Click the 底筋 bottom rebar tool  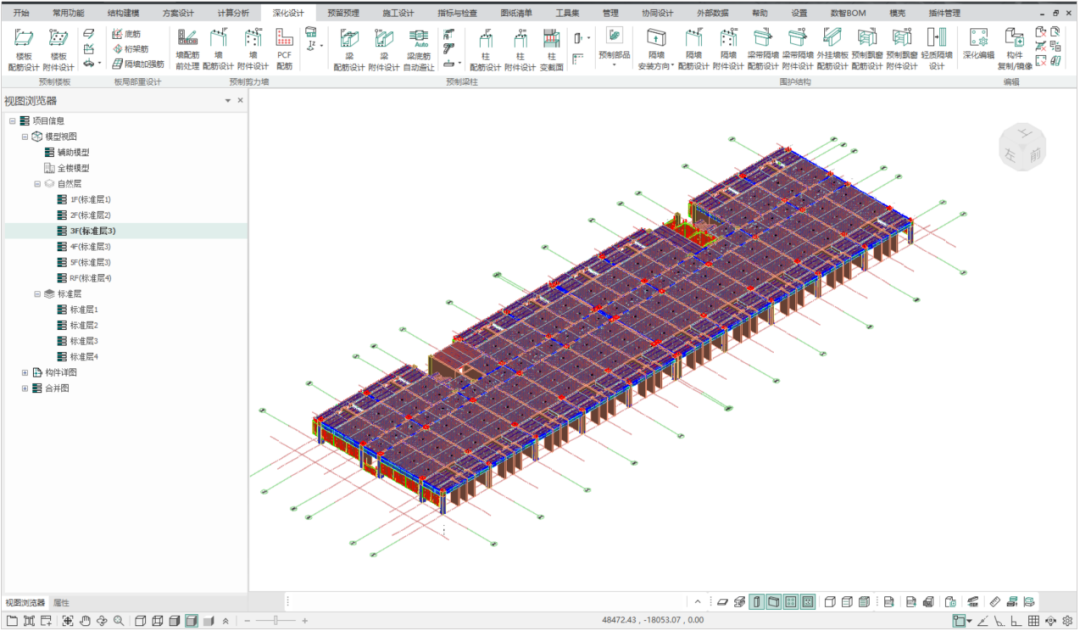pos(127,34)
